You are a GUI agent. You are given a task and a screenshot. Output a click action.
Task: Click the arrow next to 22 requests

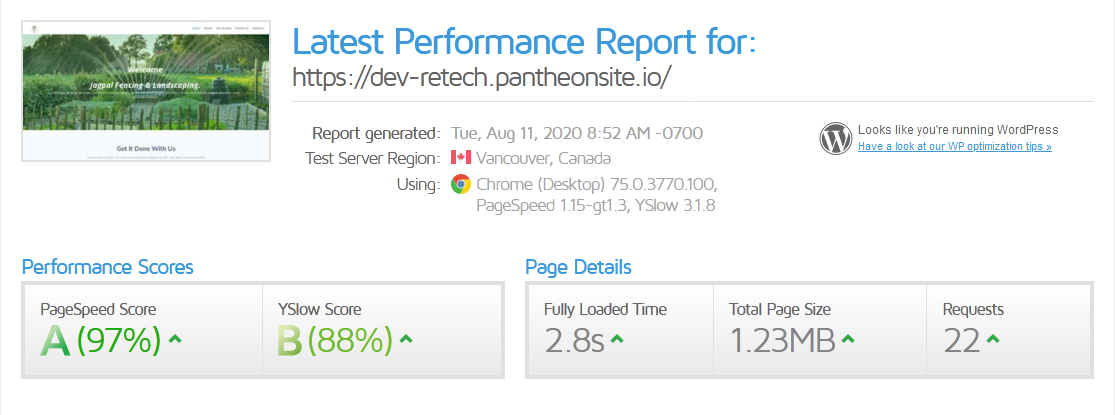[993, 341]
